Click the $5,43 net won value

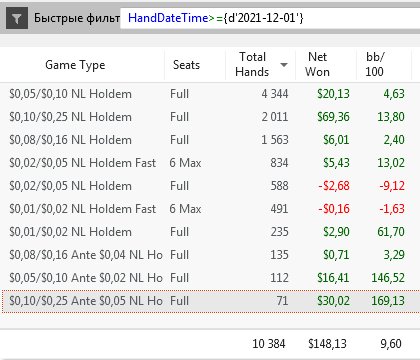(x=336, y=163)
